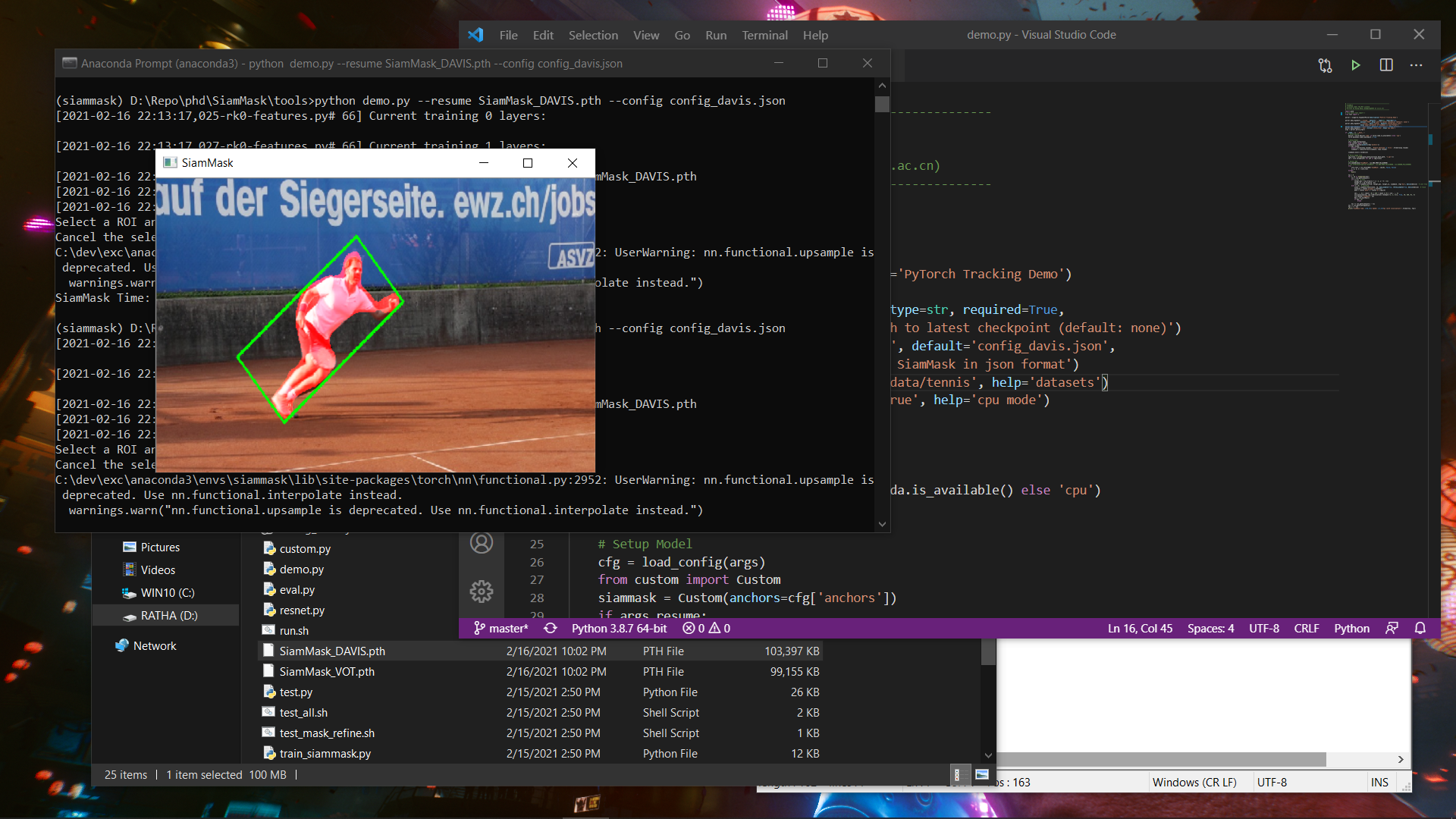The width and height of the screenshot is (1456, 819).
Task: Click the Anaconda Prompt scrollbar up arrow
Action: click(x=882, y=86)
